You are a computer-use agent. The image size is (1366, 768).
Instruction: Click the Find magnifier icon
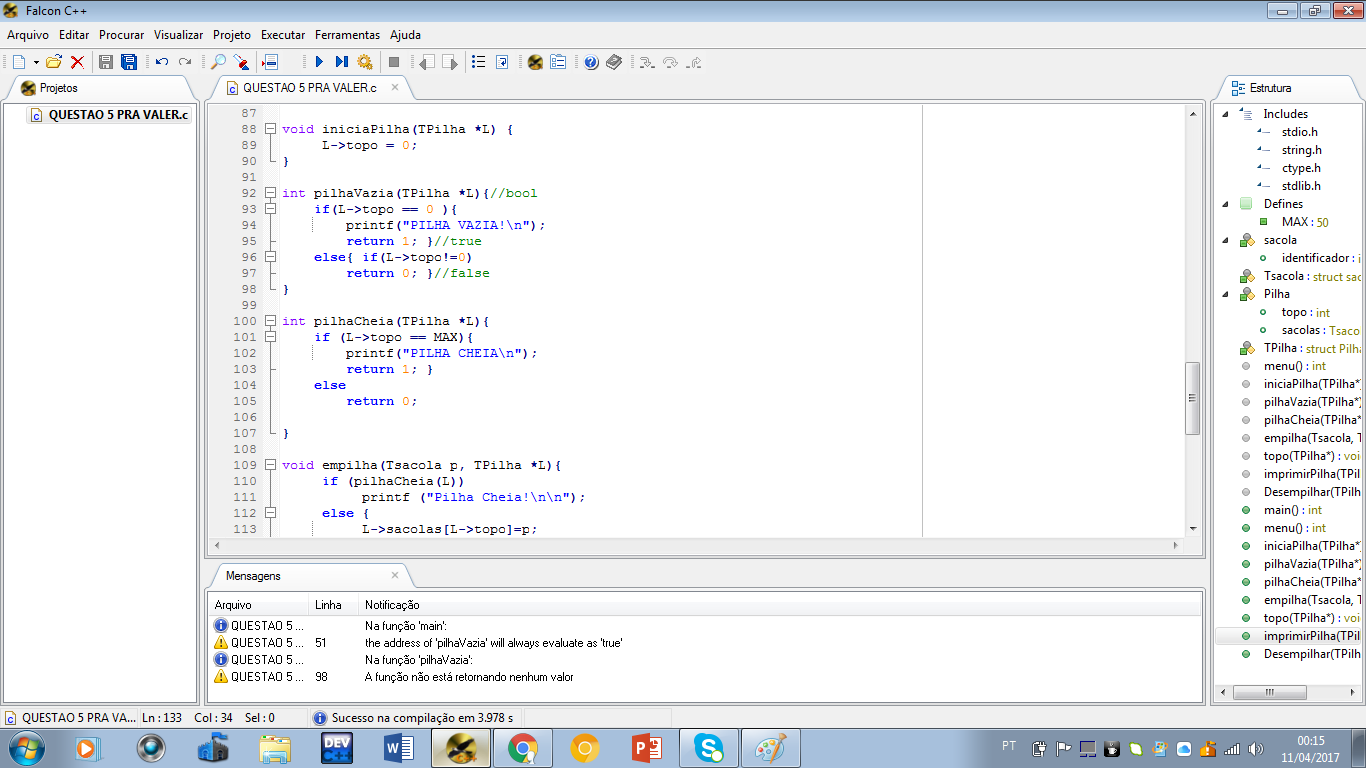[x=218, y=62]
